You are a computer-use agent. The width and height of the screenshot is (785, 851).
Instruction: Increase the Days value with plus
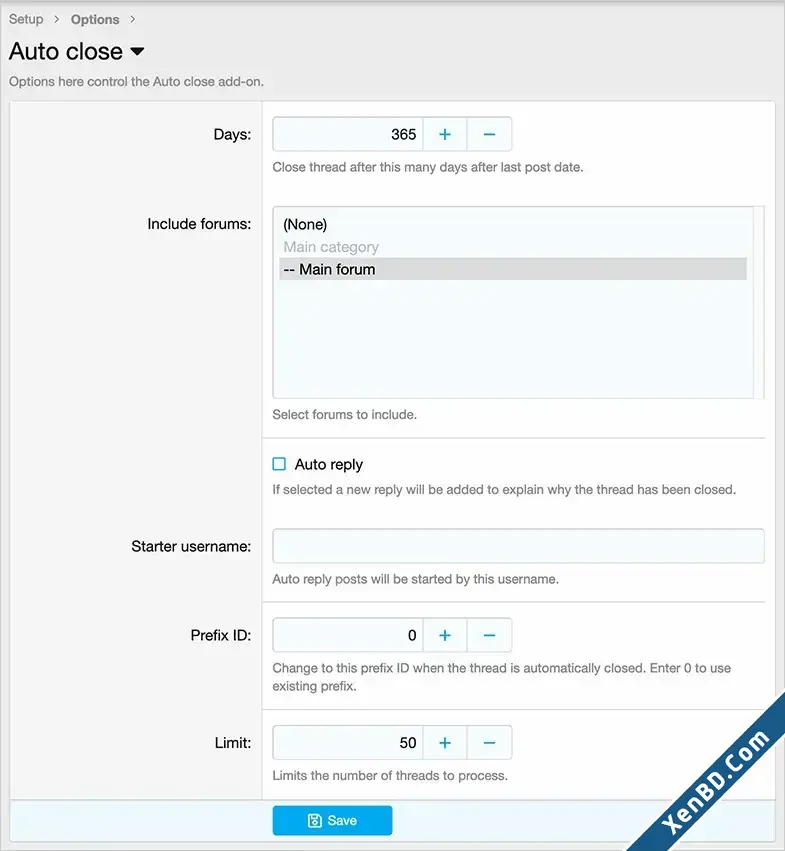(445, 134)
